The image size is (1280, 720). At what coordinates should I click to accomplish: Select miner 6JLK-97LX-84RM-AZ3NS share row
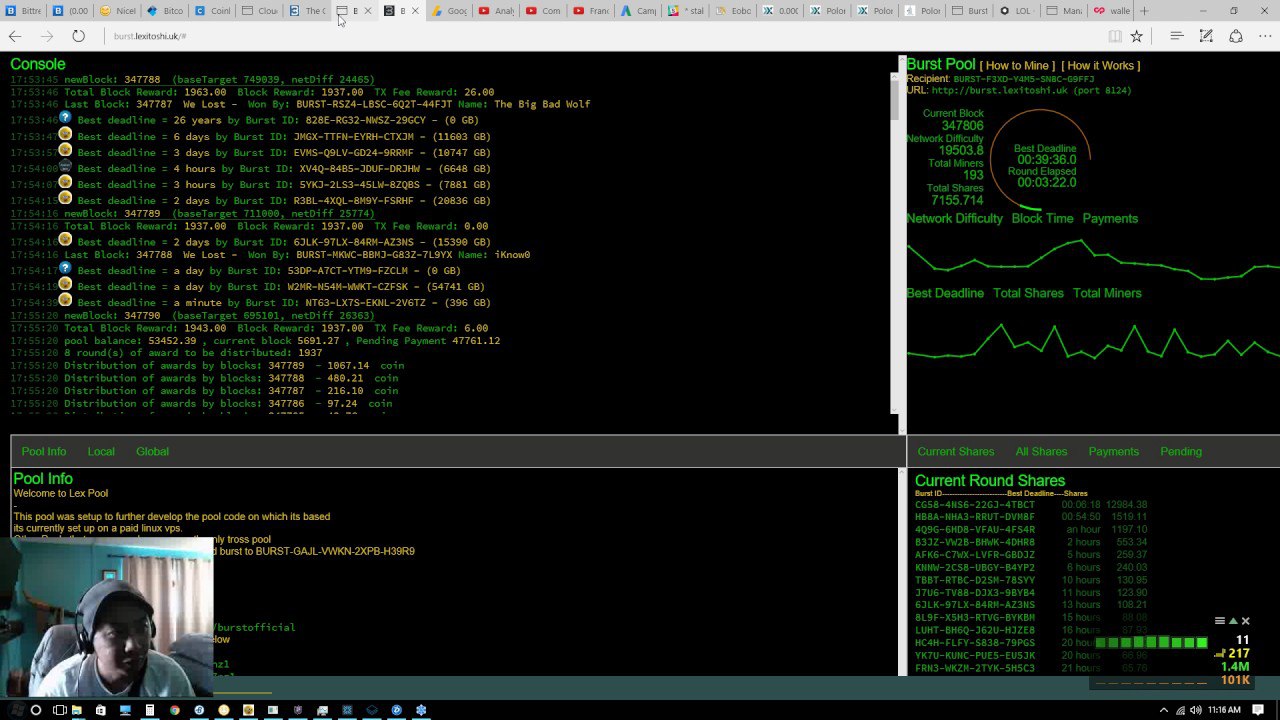coord(1031,605)
